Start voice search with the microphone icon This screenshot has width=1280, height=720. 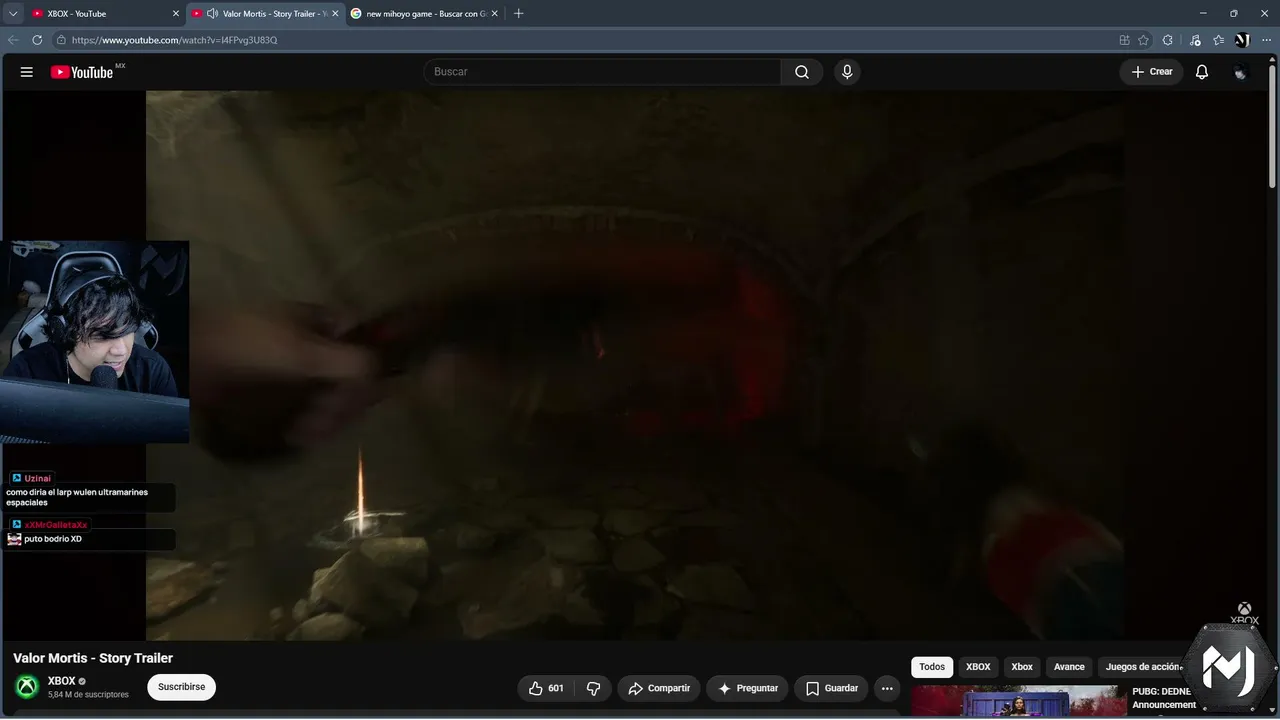(x=847, y=72)
